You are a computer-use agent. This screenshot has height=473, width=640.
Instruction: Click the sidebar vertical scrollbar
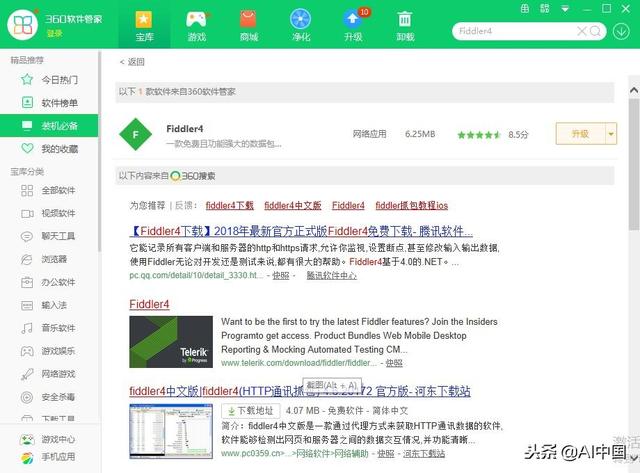click(x=99, y=151)
